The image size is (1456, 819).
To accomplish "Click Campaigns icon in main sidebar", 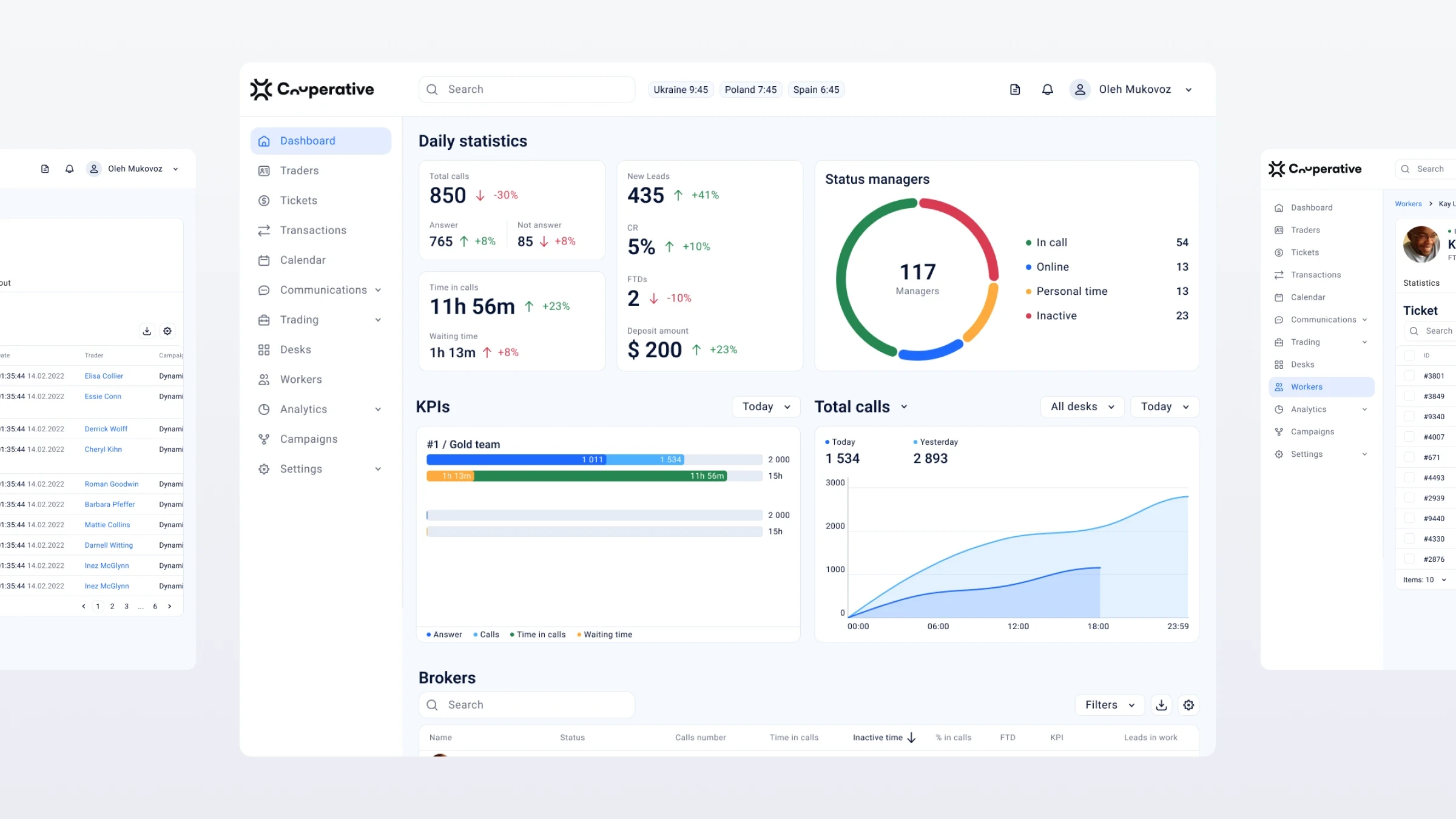I will point(264,439).
